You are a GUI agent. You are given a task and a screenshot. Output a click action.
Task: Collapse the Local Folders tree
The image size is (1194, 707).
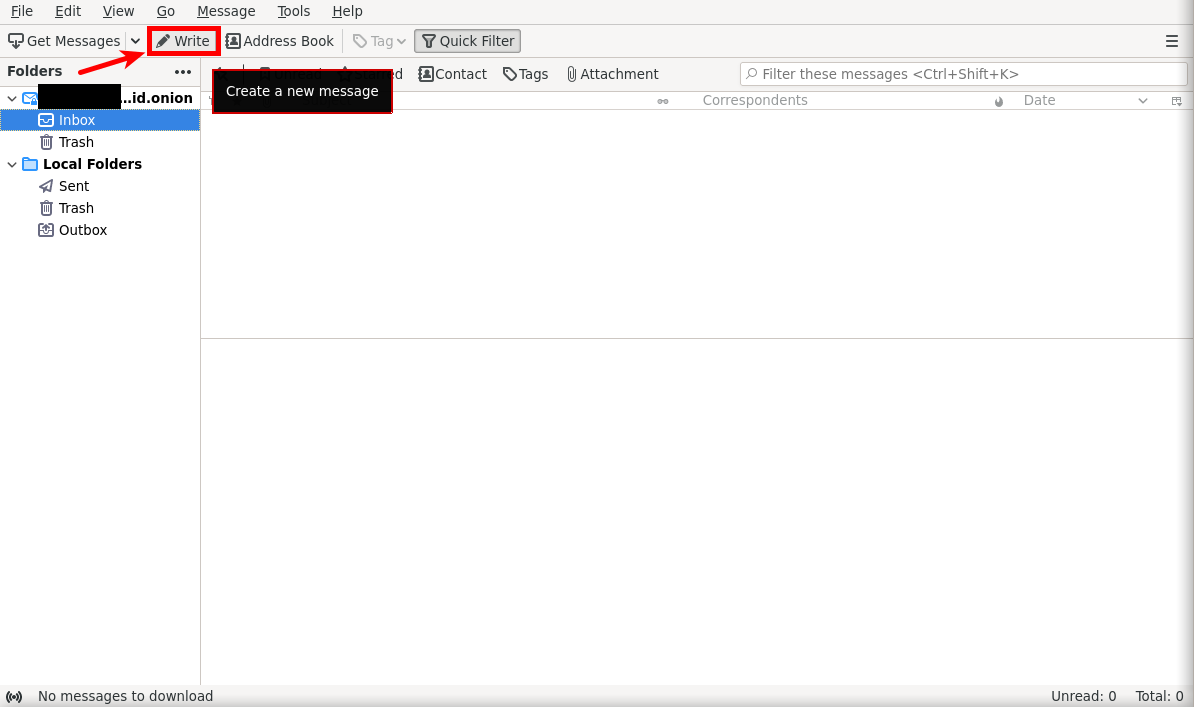click(x=12, y=164)
